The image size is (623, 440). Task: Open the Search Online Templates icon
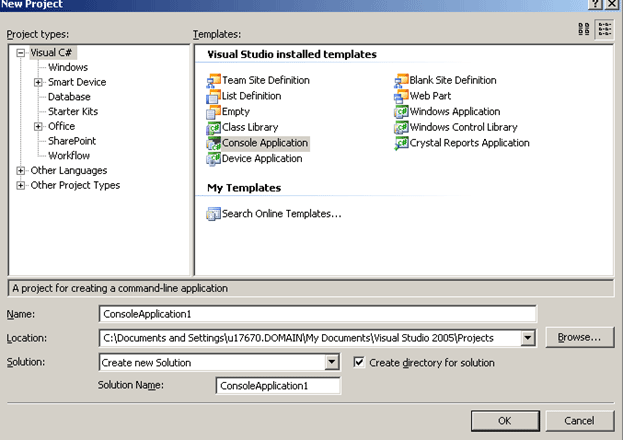[213, 213]
